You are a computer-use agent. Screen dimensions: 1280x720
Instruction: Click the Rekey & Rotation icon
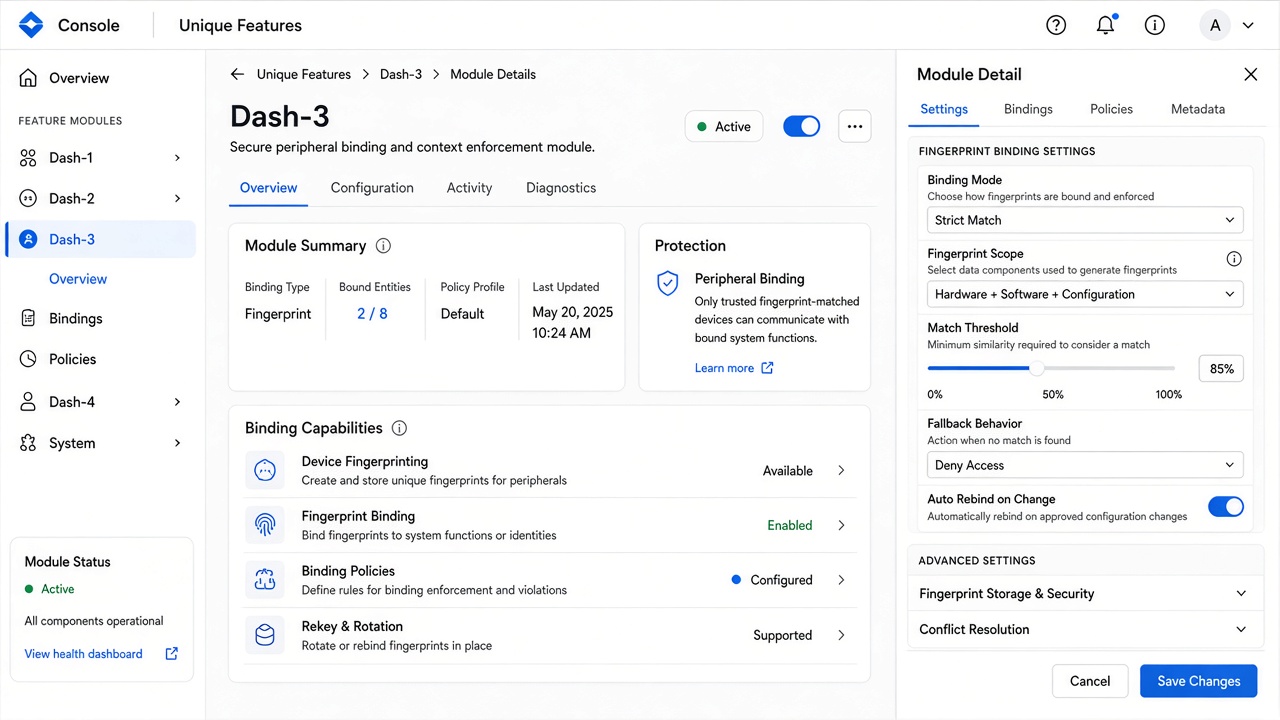(265, 635)
